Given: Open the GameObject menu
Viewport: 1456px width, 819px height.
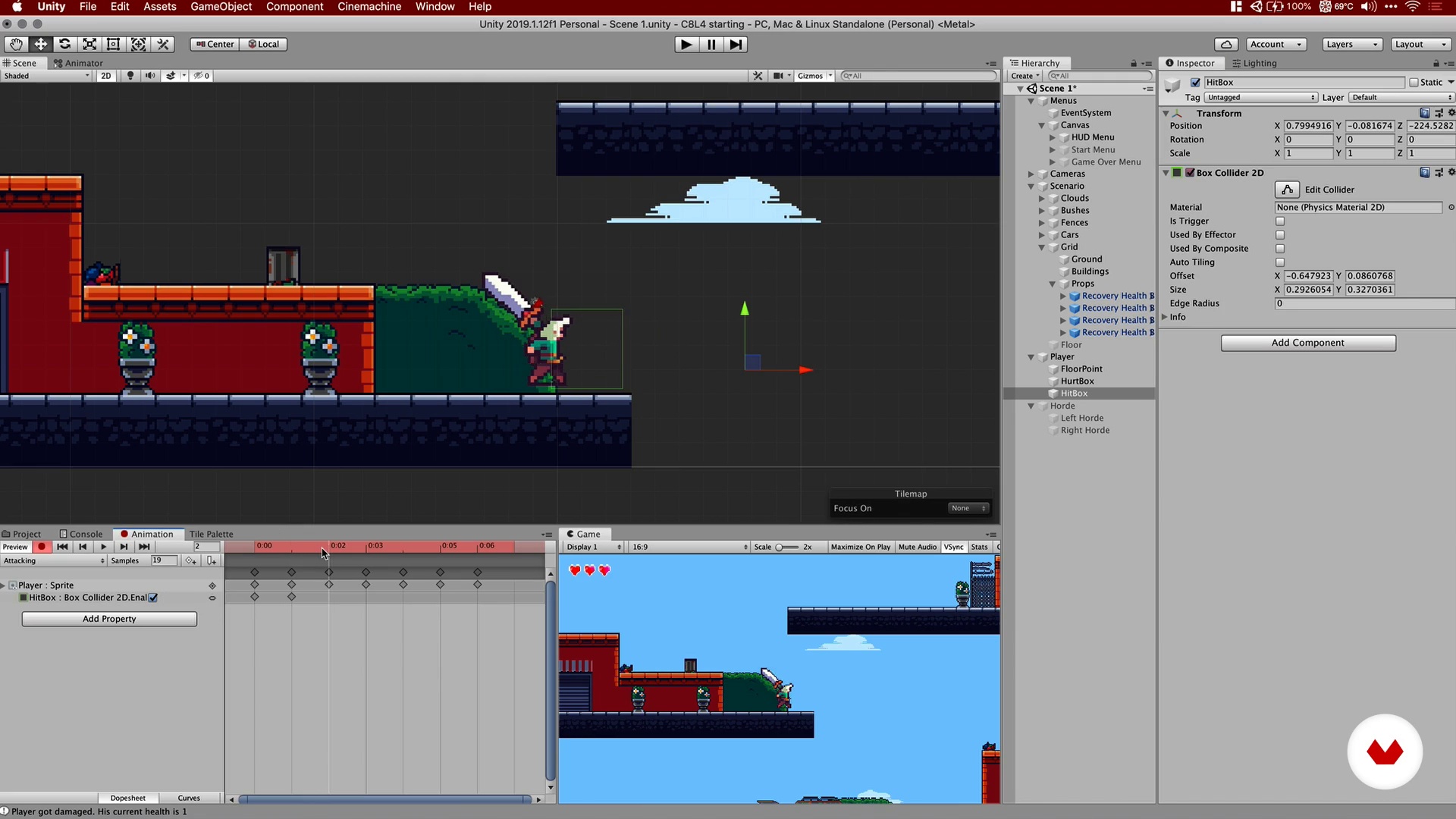Looking at the screenshot, I should [221, 7].
